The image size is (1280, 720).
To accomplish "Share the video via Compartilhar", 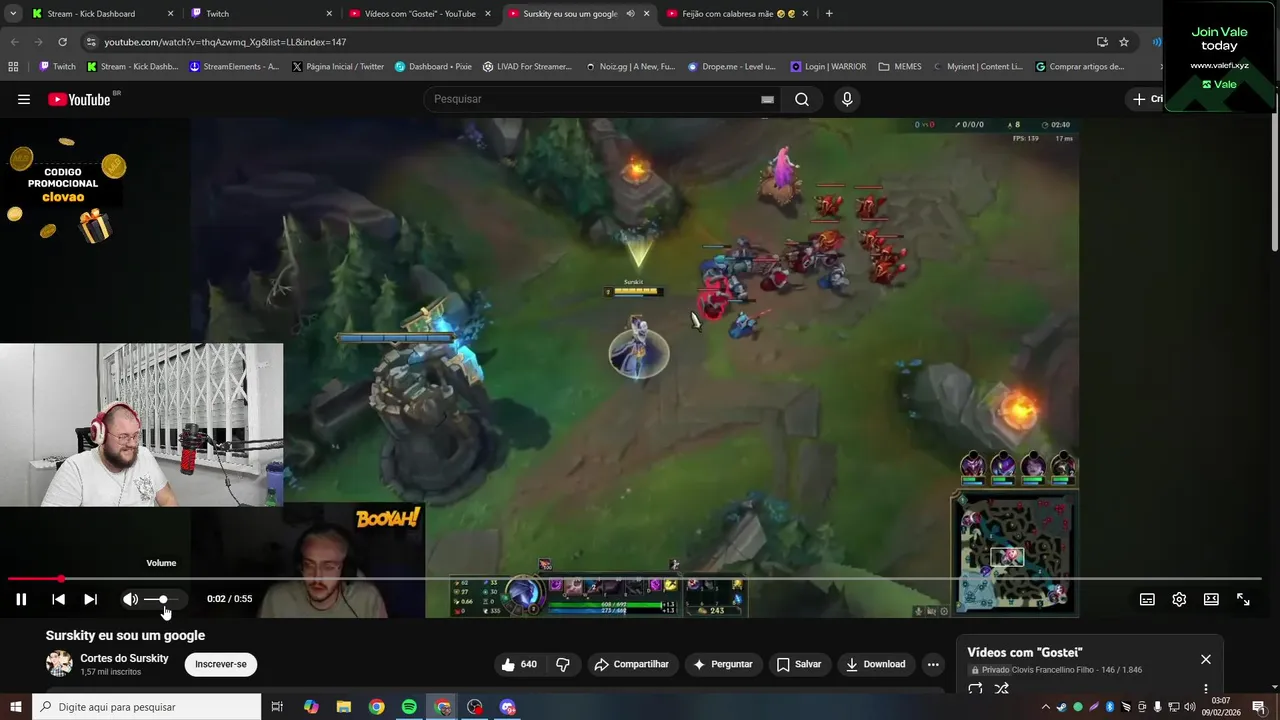I will [631, 664].
